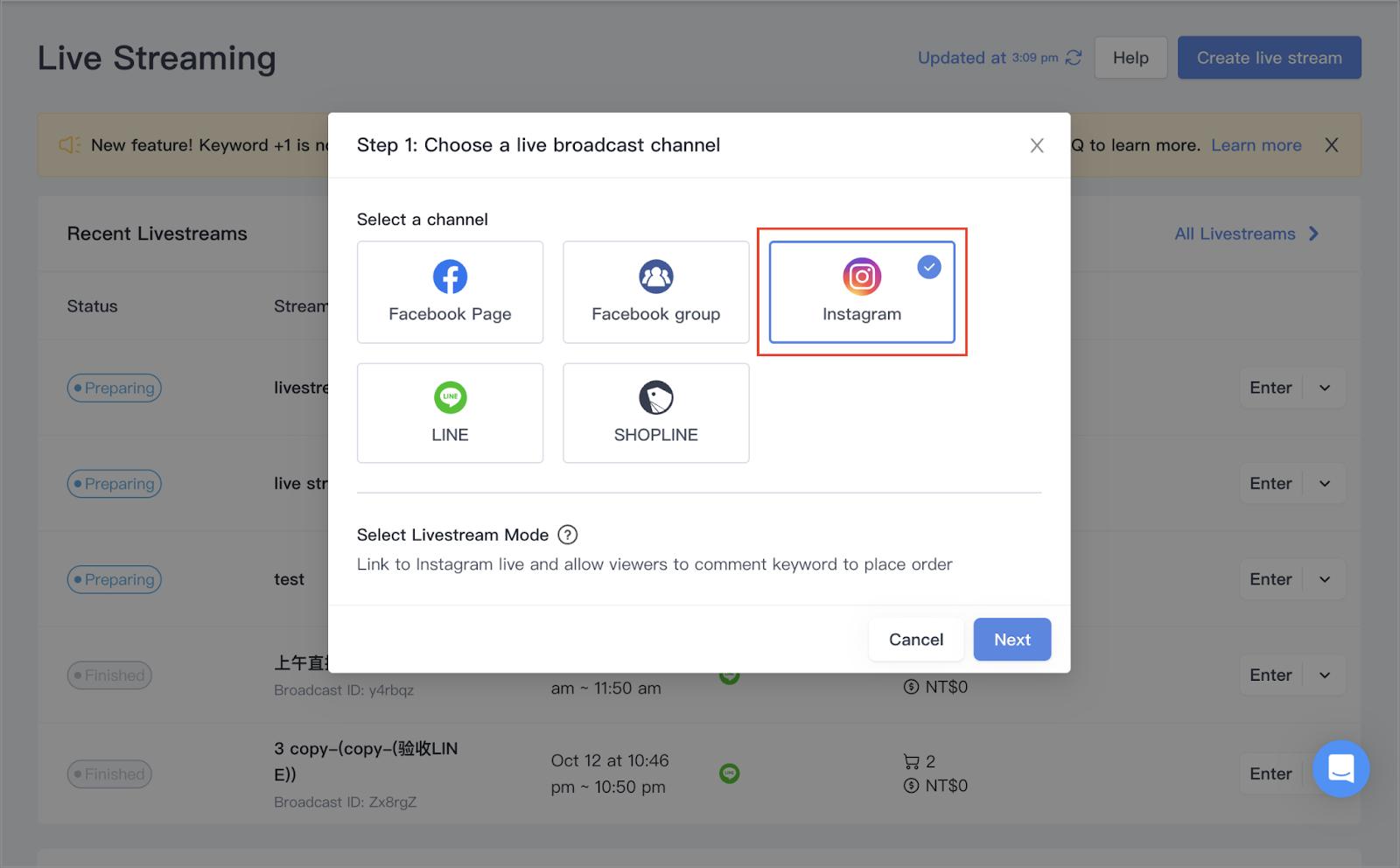Click Oct 12 at 10:46 pm time

pos(610,773)
